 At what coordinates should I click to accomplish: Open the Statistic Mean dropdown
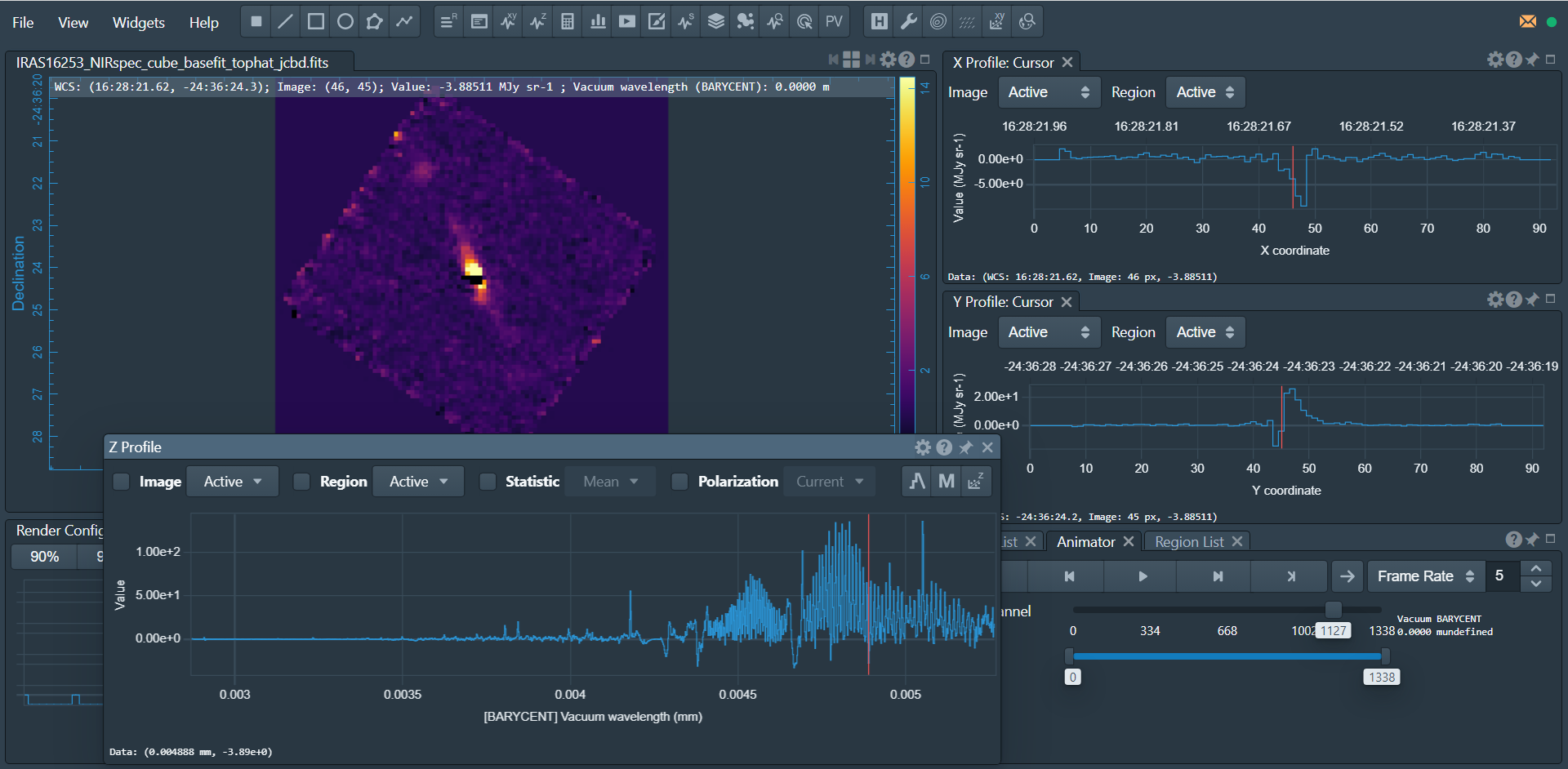pos(611,482)
